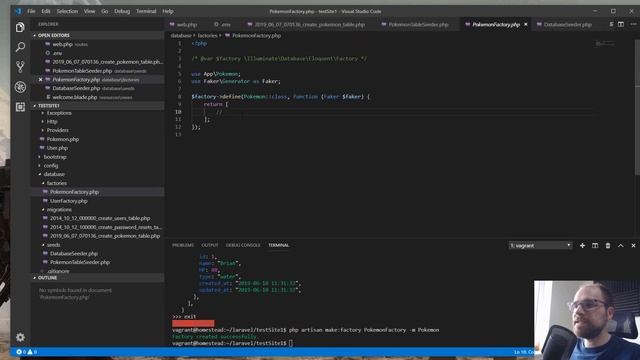This screenshot has width=640, height=360.
Task: Collapse the seeds folder
Action: 53,245
